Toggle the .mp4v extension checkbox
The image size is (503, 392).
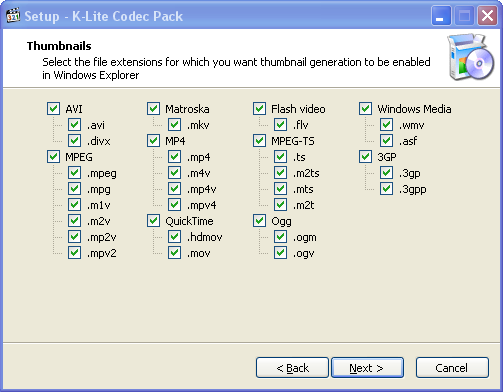click(x=174, y=189)
